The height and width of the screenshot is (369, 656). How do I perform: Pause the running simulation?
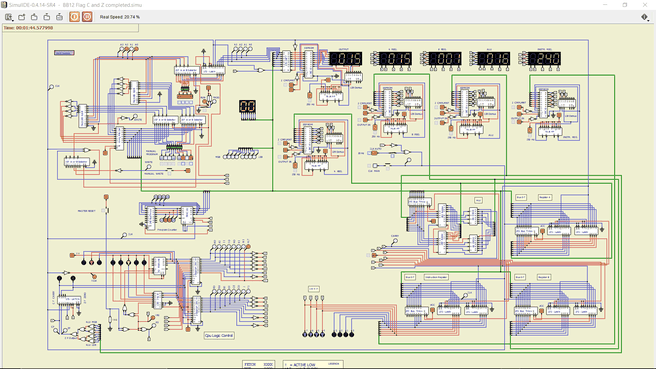click(87, 17)
